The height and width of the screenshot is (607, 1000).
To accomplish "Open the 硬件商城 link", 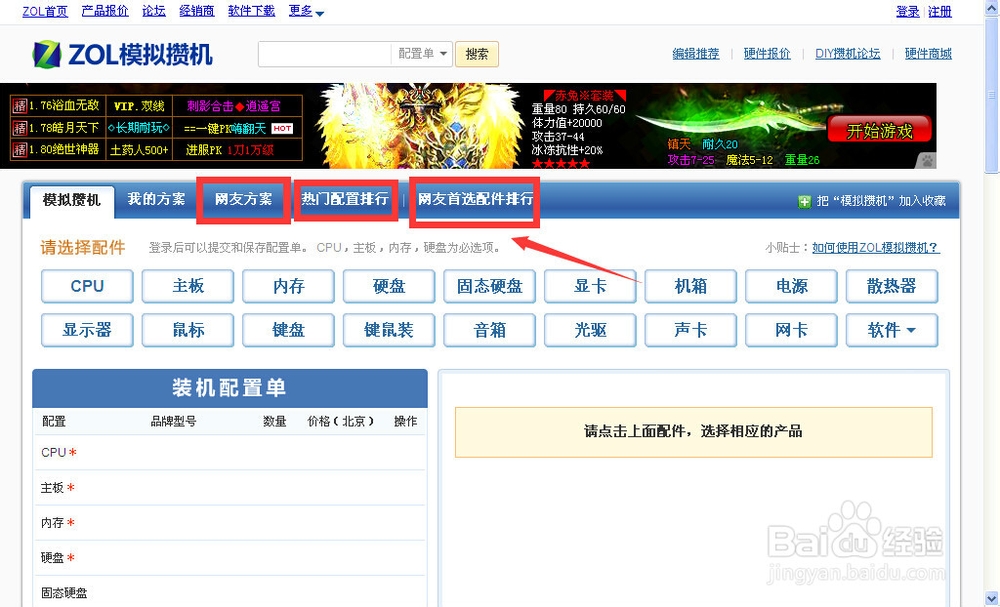I will pos(928,54).
